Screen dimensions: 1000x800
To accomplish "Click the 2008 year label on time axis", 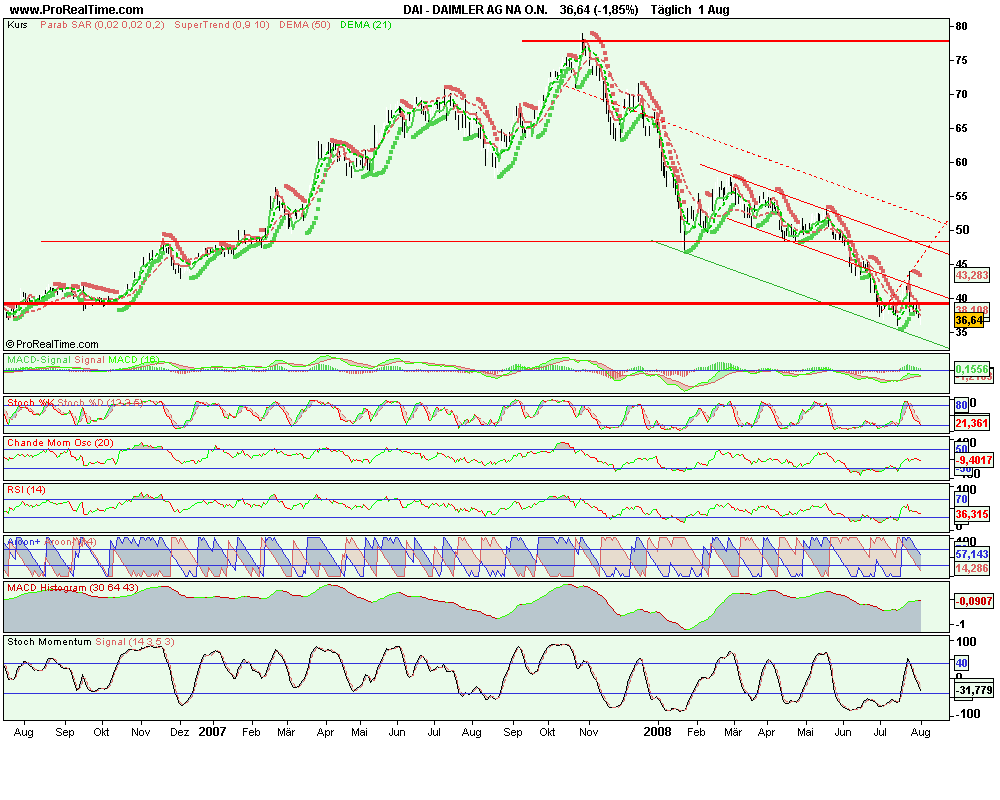I will point(658,732).
